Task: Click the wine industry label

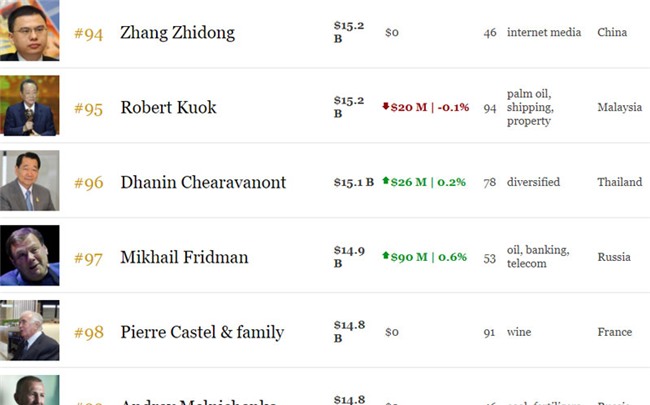Action: [x=519, y=332]
